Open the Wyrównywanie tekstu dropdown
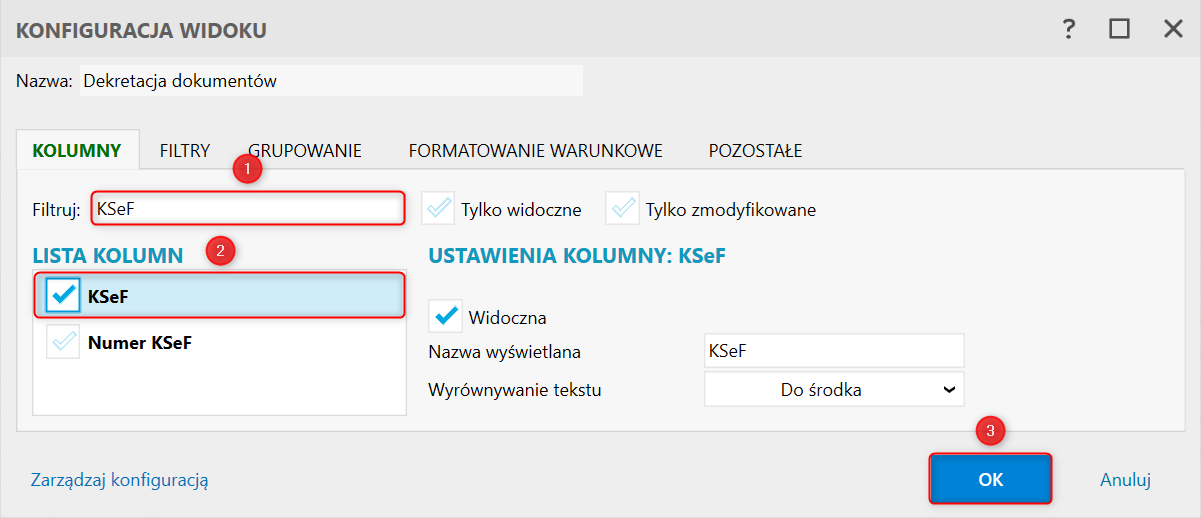This screenshot has height=518, width=1201. 834,390
